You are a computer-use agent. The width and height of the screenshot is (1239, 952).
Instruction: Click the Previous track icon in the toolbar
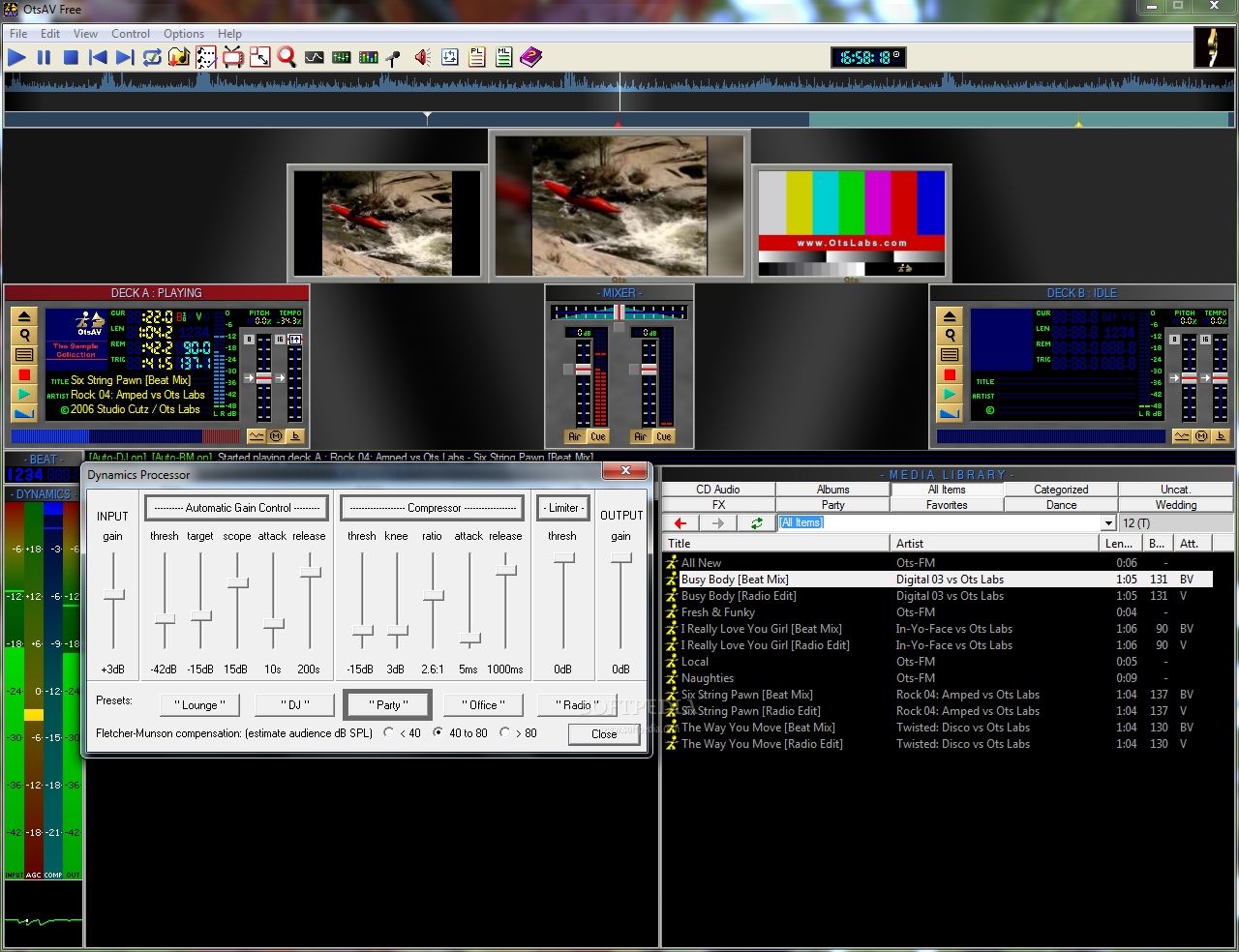(x=98, y=57)
